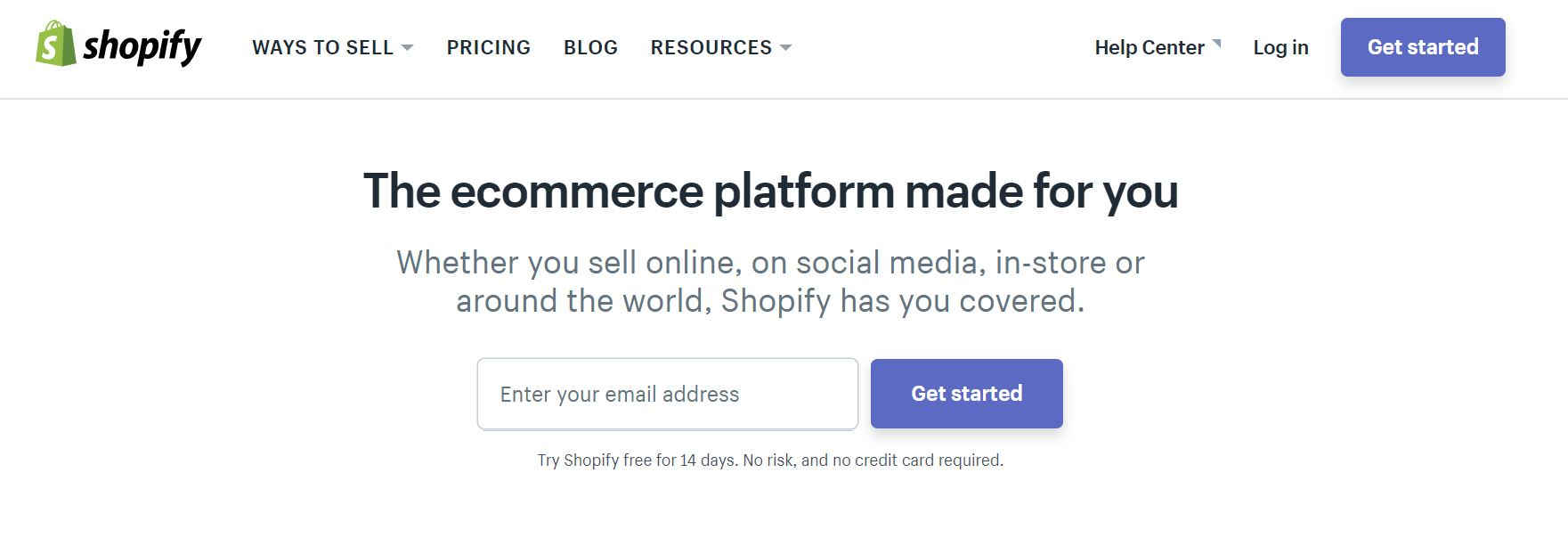Click the 'ecommerce platform made for you' headline
Viewport: 1568px width, 538px height.
(x=770, y=192)
